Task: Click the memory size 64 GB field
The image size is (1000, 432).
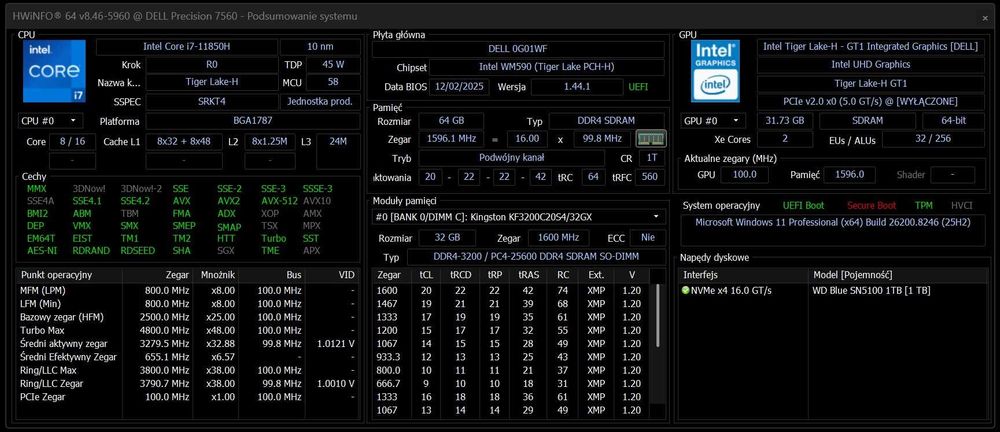Action: point(451,121)
